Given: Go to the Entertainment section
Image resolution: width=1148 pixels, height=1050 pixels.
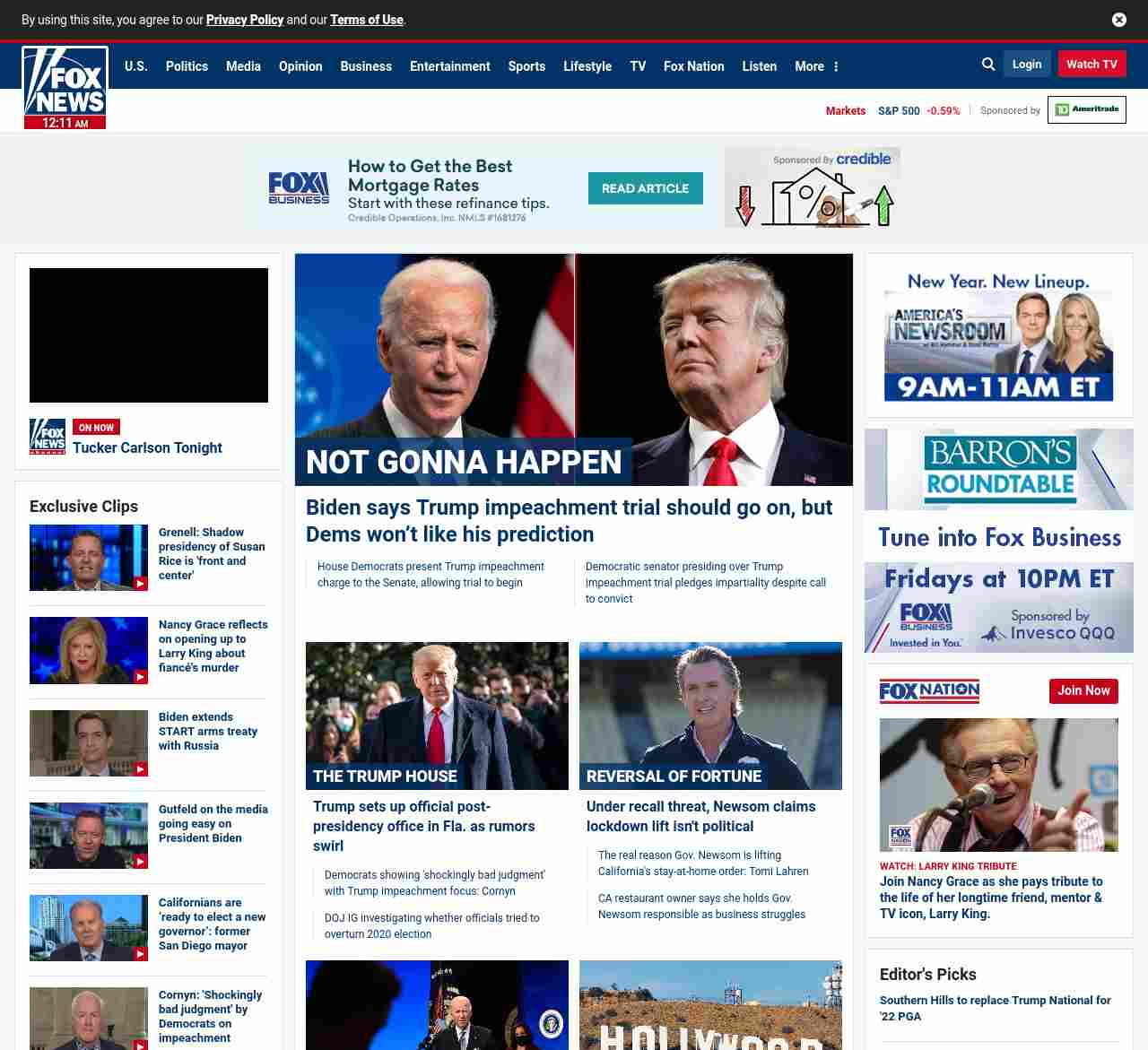Looking at the screenshot, I should pos(449,66).
